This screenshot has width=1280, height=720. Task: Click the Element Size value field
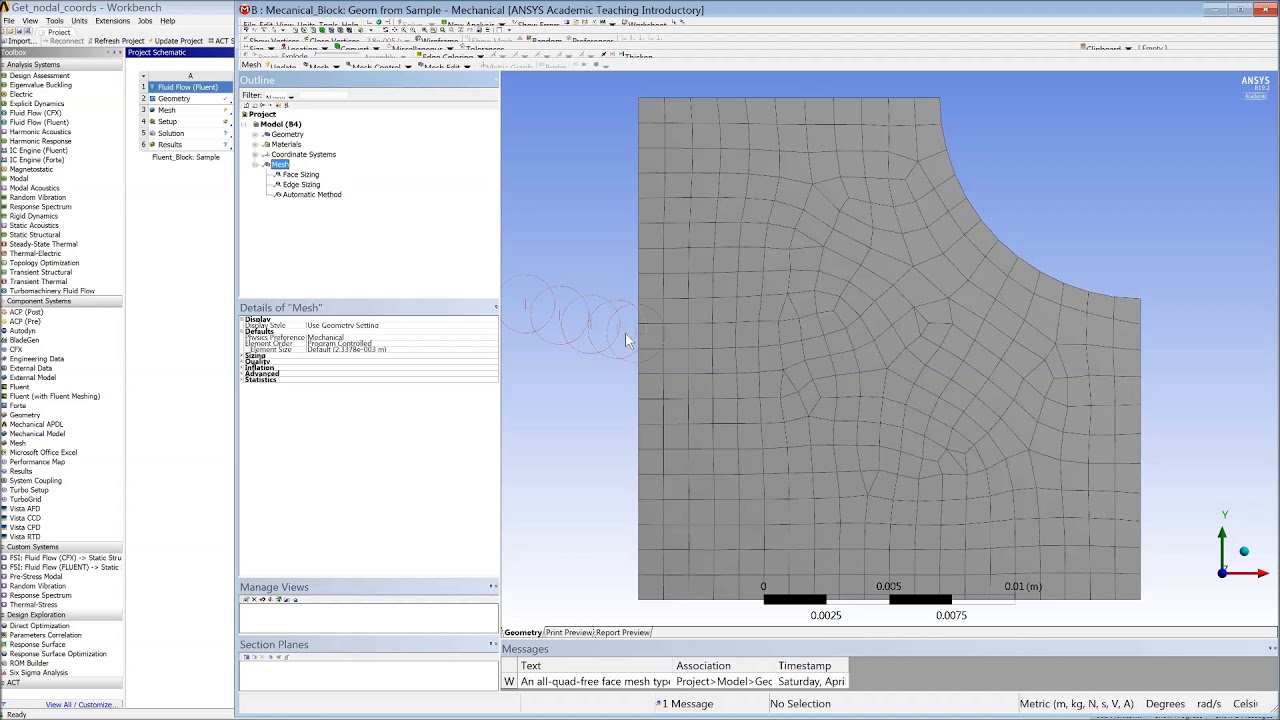[x=400, y=349]
